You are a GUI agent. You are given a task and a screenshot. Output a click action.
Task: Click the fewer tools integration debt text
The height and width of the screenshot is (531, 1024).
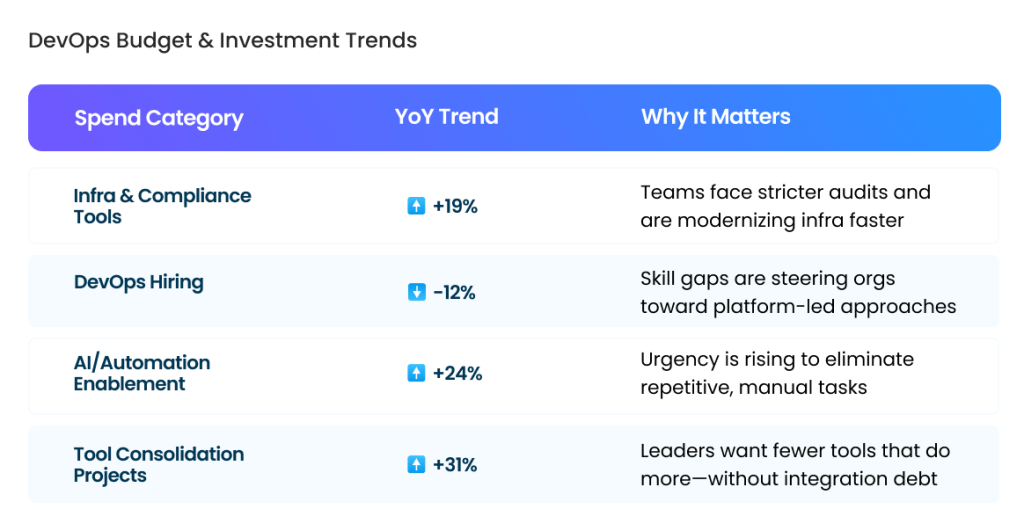click(x=794, y=464)
